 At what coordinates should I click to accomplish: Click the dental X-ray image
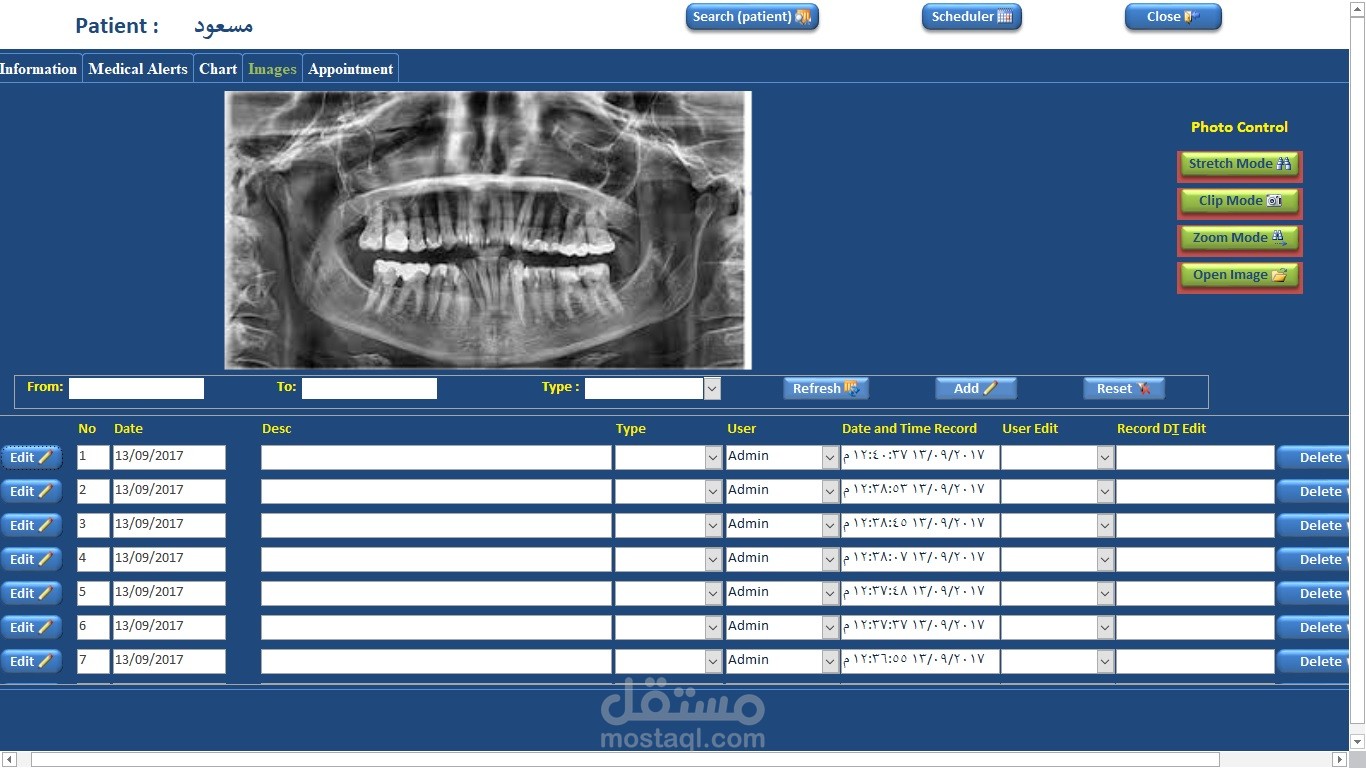(x=488, y=230)
